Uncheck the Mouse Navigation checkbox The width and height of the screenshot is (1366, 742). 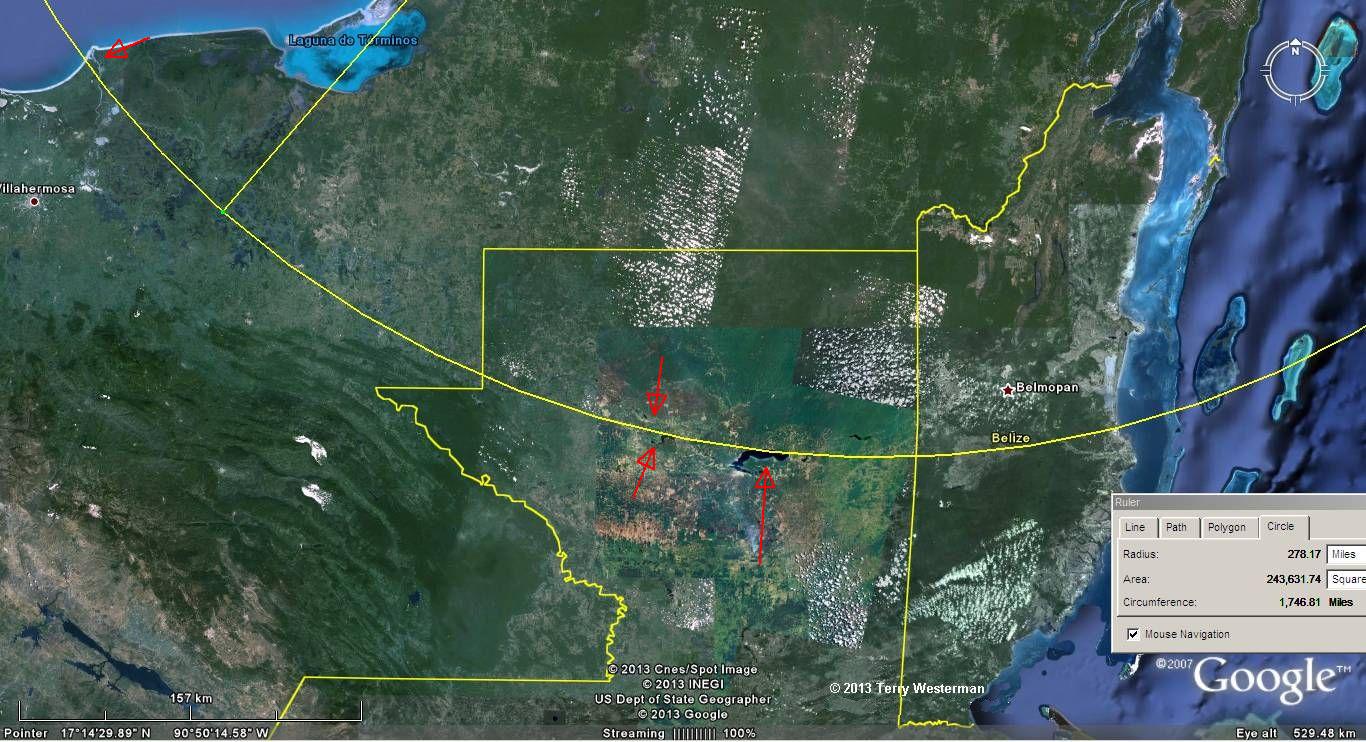(x=1133, y=634)
